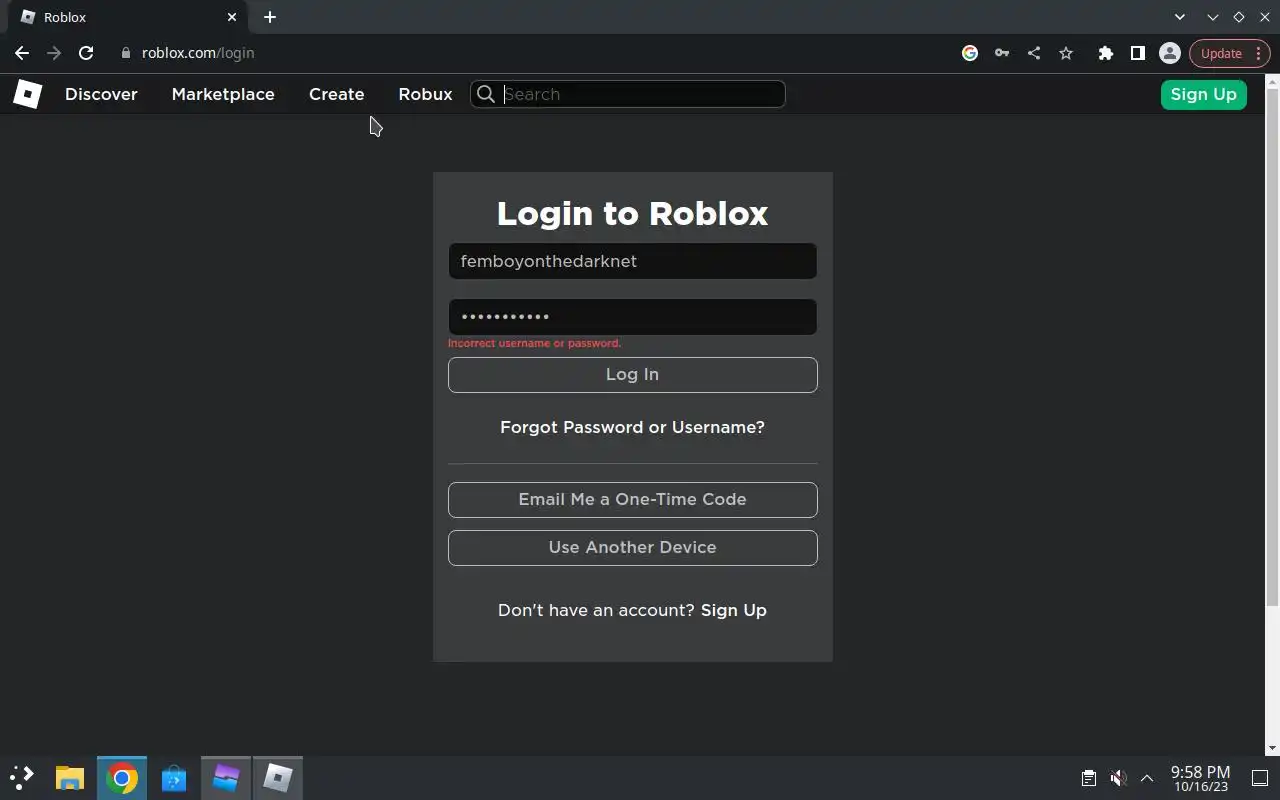Click Forgot Password or Username link

pos(632,427)
